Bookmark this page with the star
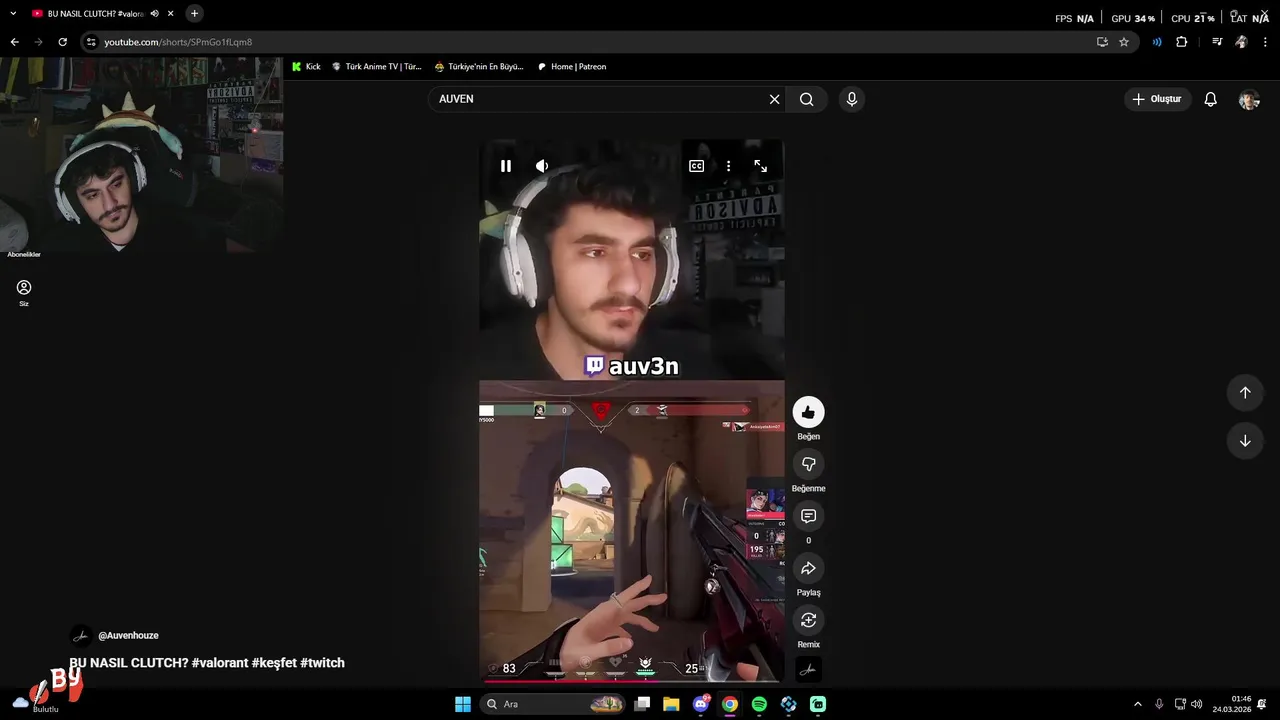1280x720 pixels. coord(1124,42)
